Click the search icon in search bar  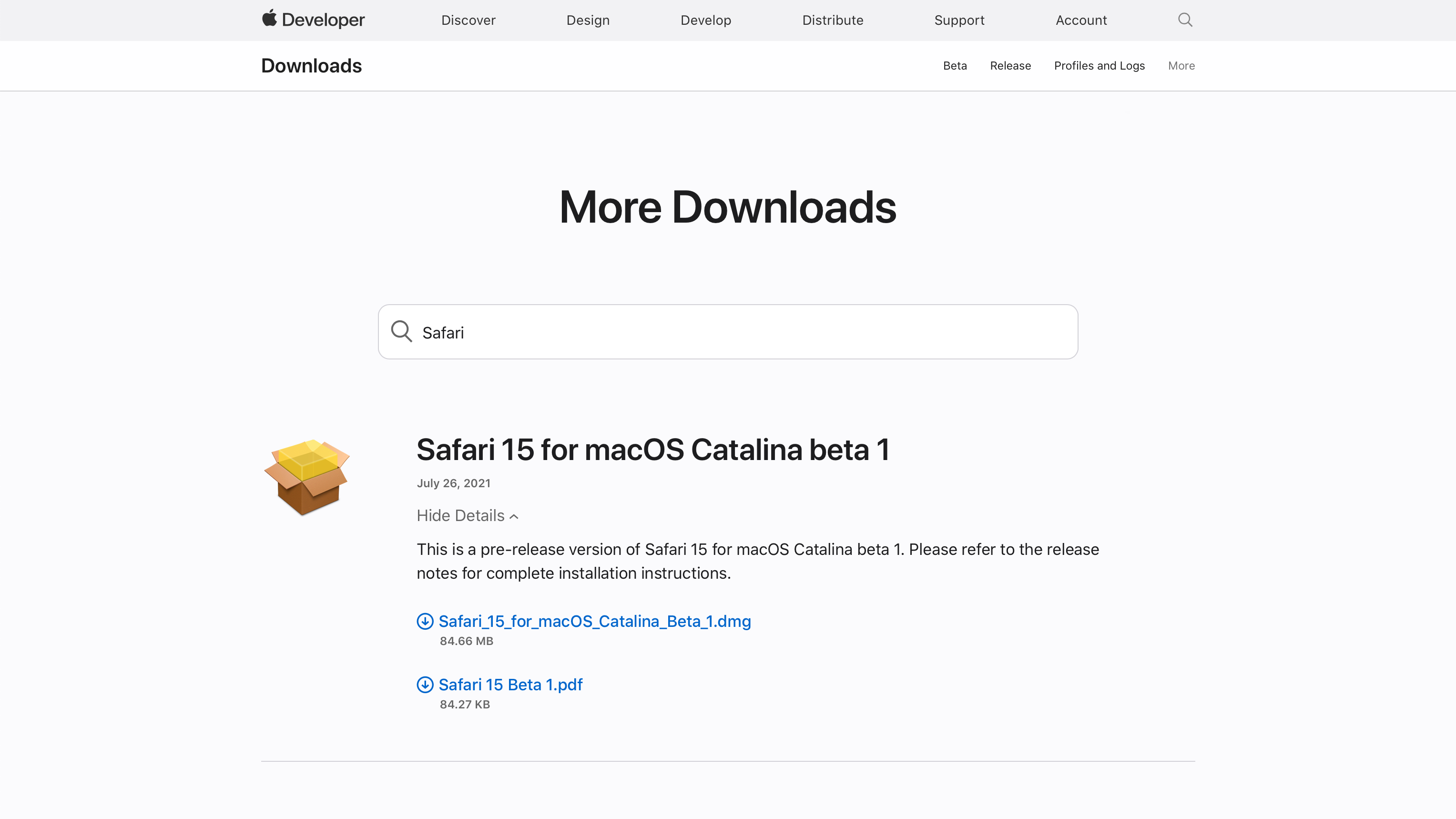[401, 331]
